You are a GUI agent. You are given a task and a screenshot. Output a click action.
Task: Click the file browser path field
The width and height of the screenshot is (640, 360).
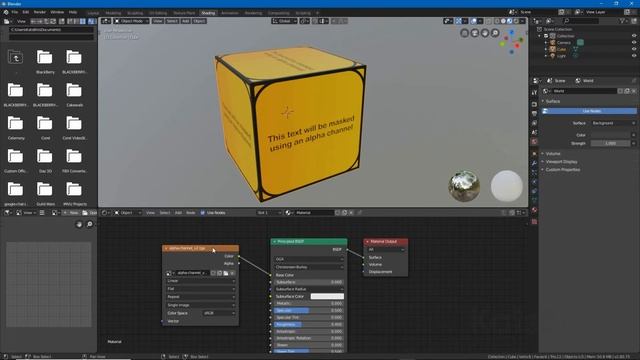tap(51, 30)
